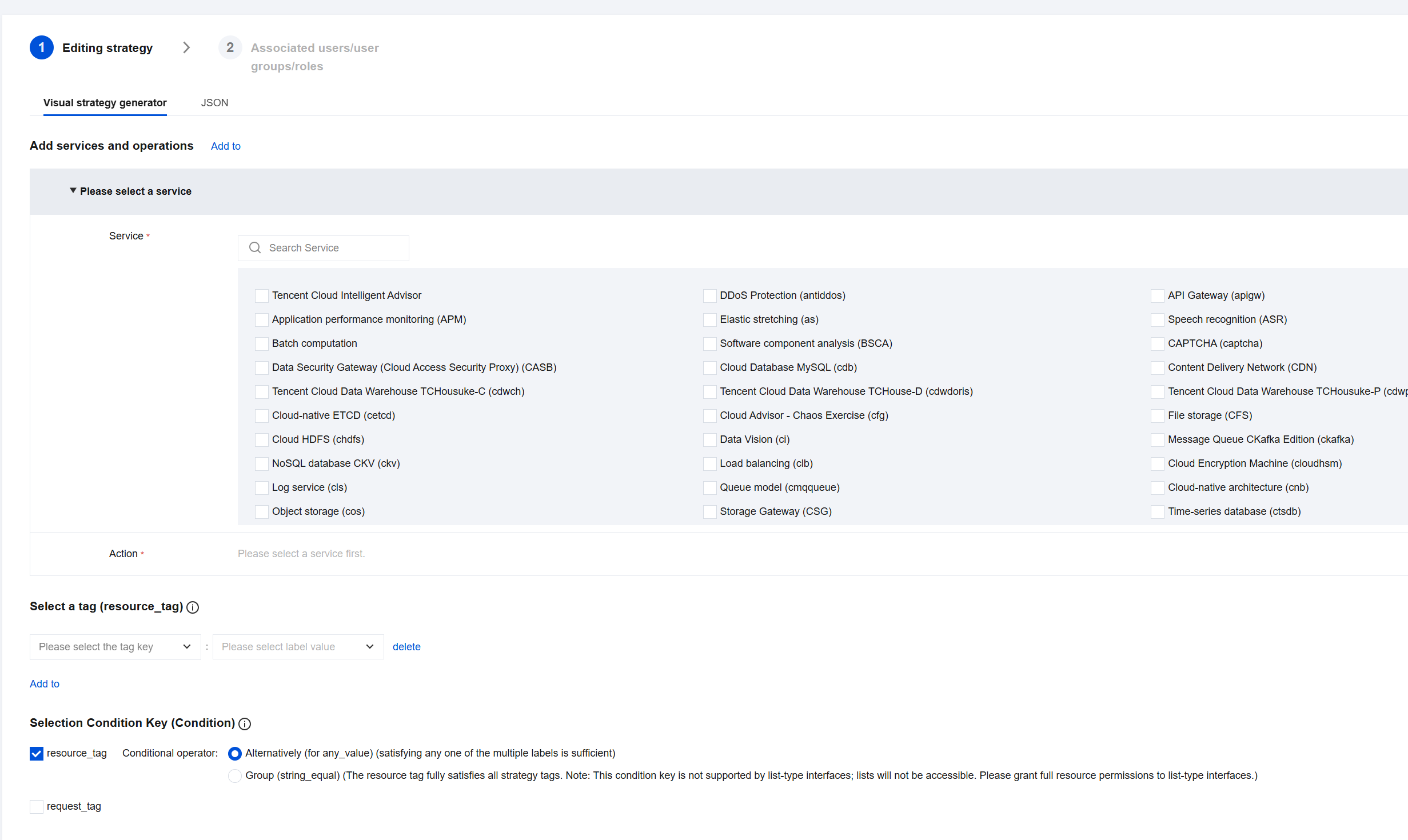Open the tag key dropdown
1408x840 pixels.
click(x=115, y=647)
